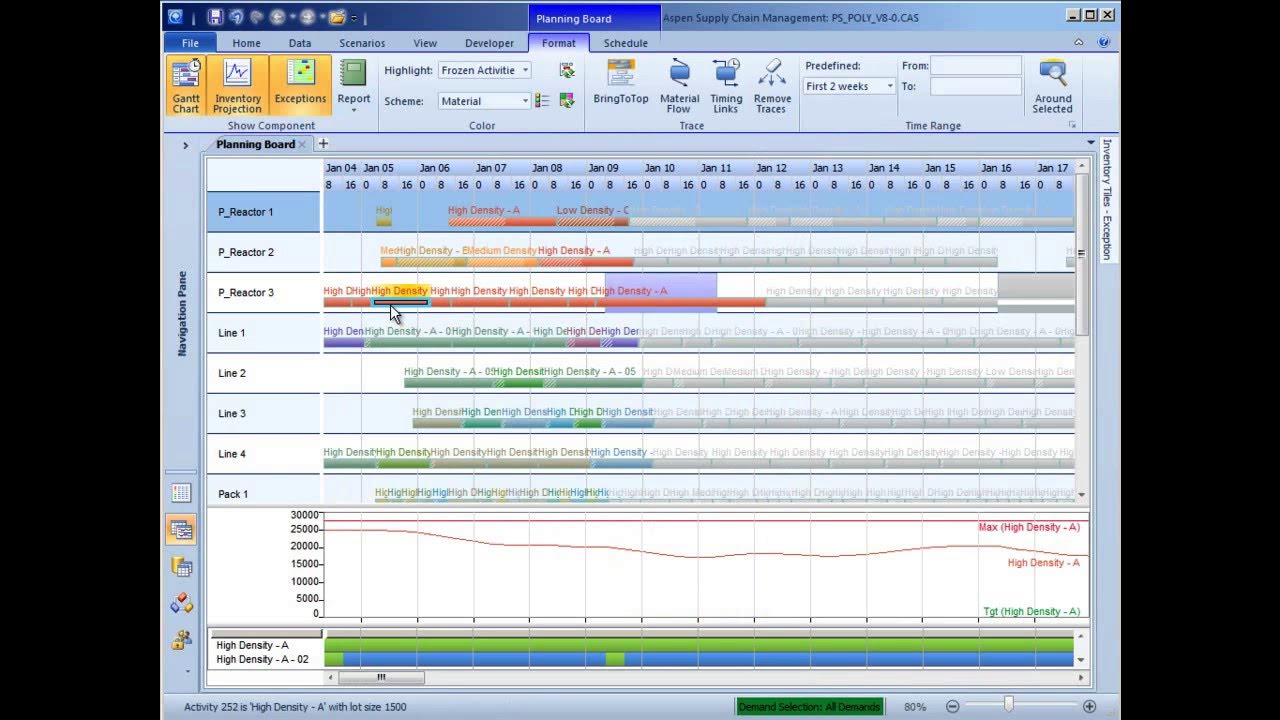Click into the From date field
This screenshot has height=720, width=1280.
point(976,66)
